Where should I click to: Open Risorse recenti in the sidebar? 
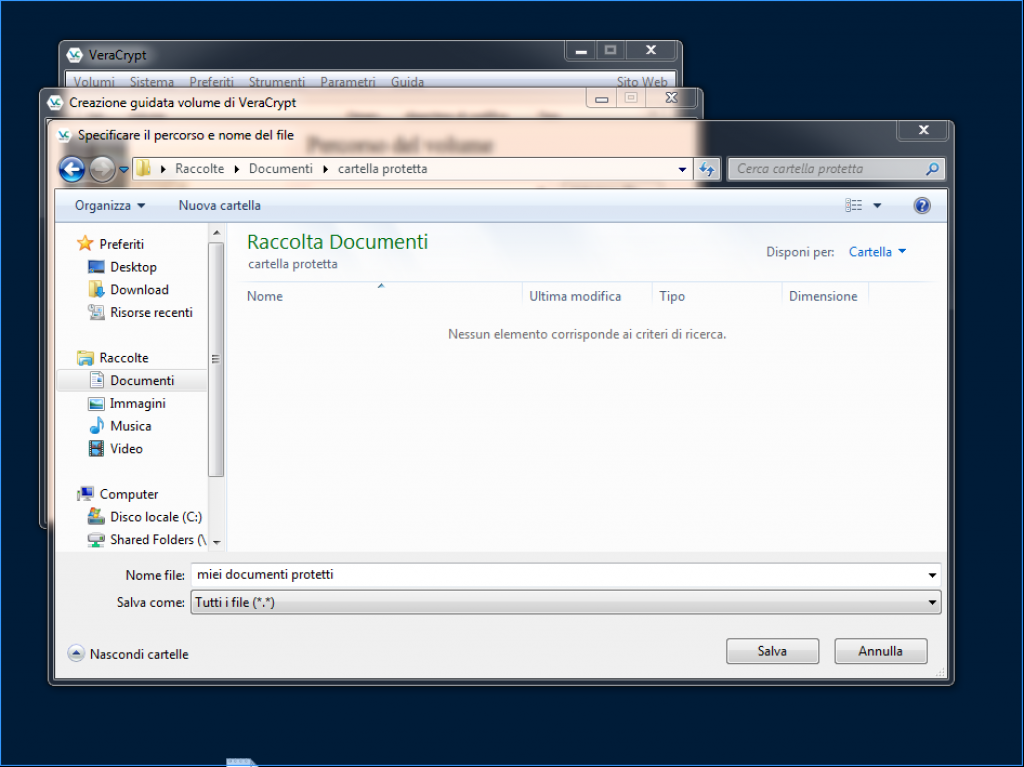152,312
